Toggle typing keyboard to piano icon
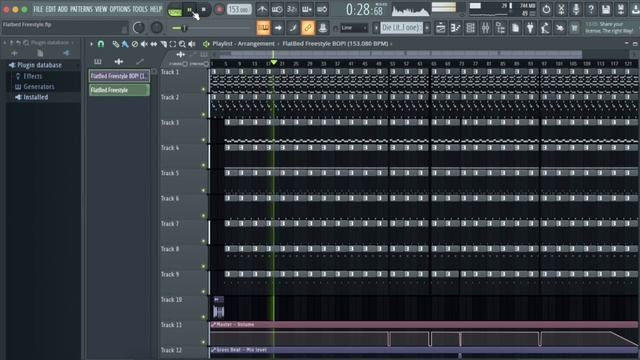Viewport: 640px width, 360px height. pos(263,28)
